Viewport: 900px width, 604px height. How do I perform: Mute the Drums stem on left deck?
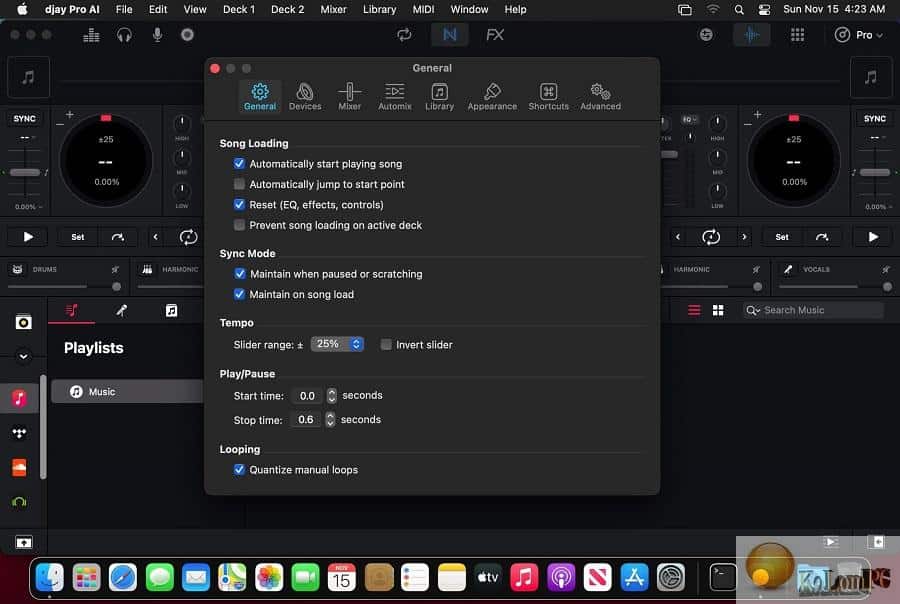point(115,269)
